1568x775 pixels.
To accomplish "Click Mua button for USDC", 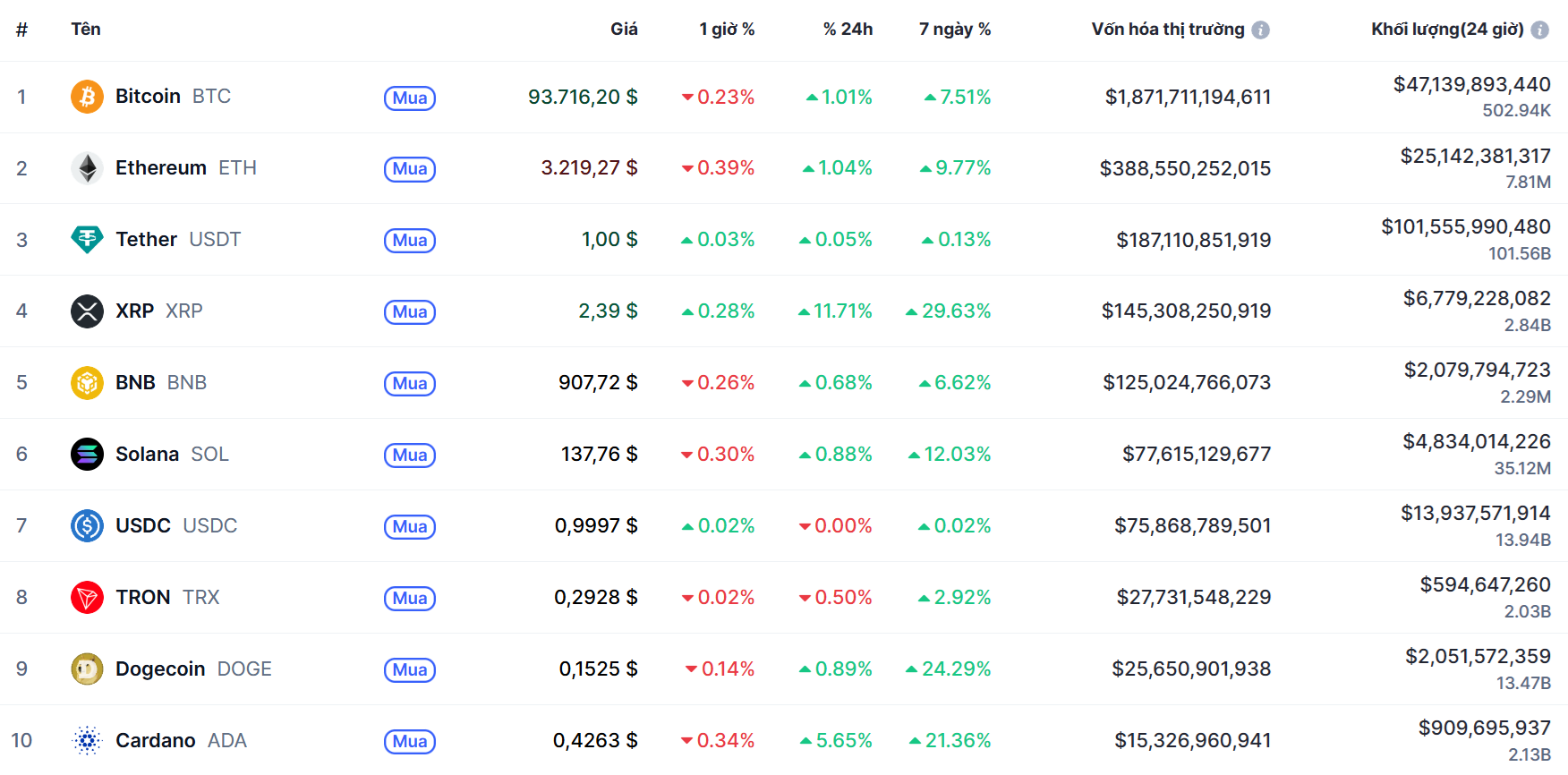I will click(410, 527).
